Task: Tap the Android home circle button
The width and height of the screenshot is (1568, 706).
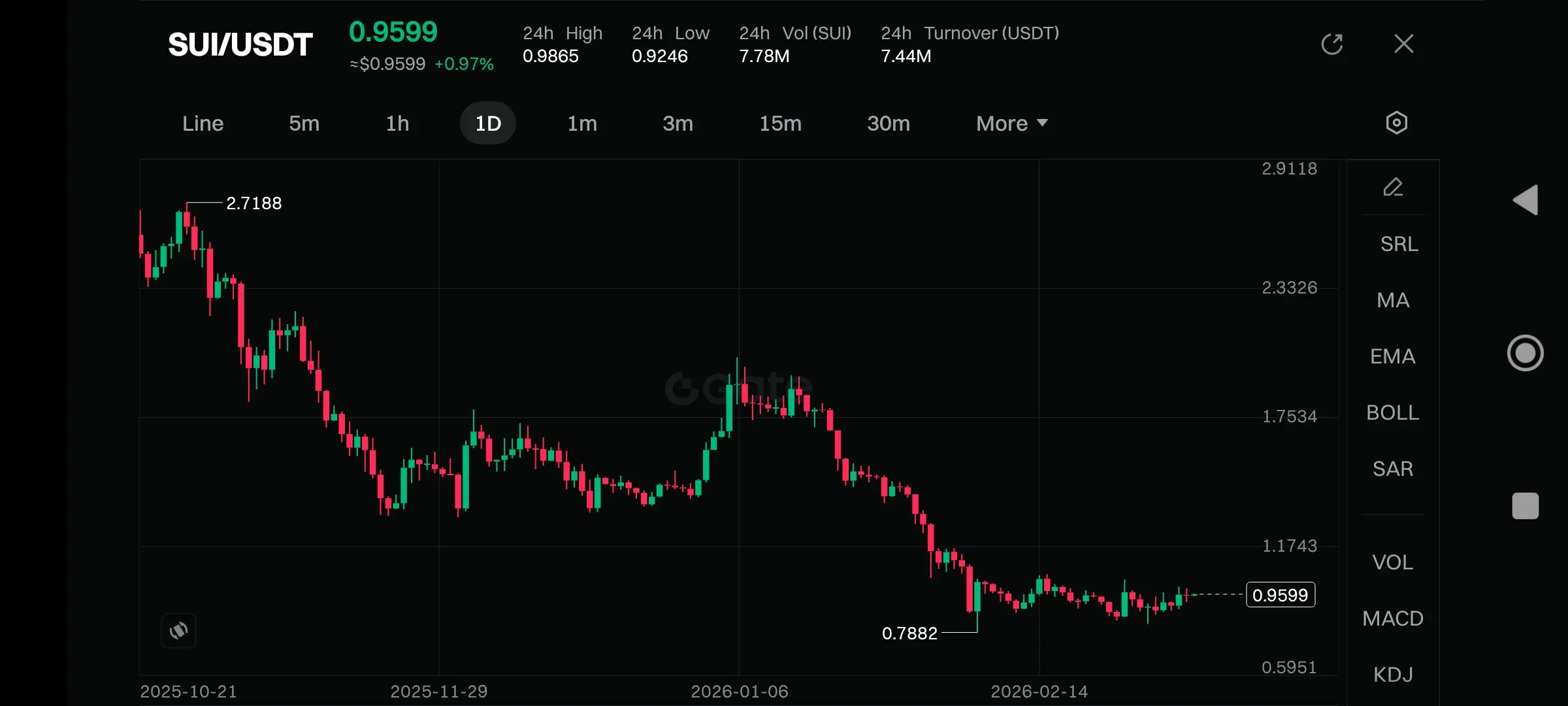Action: click(1525, 353)
